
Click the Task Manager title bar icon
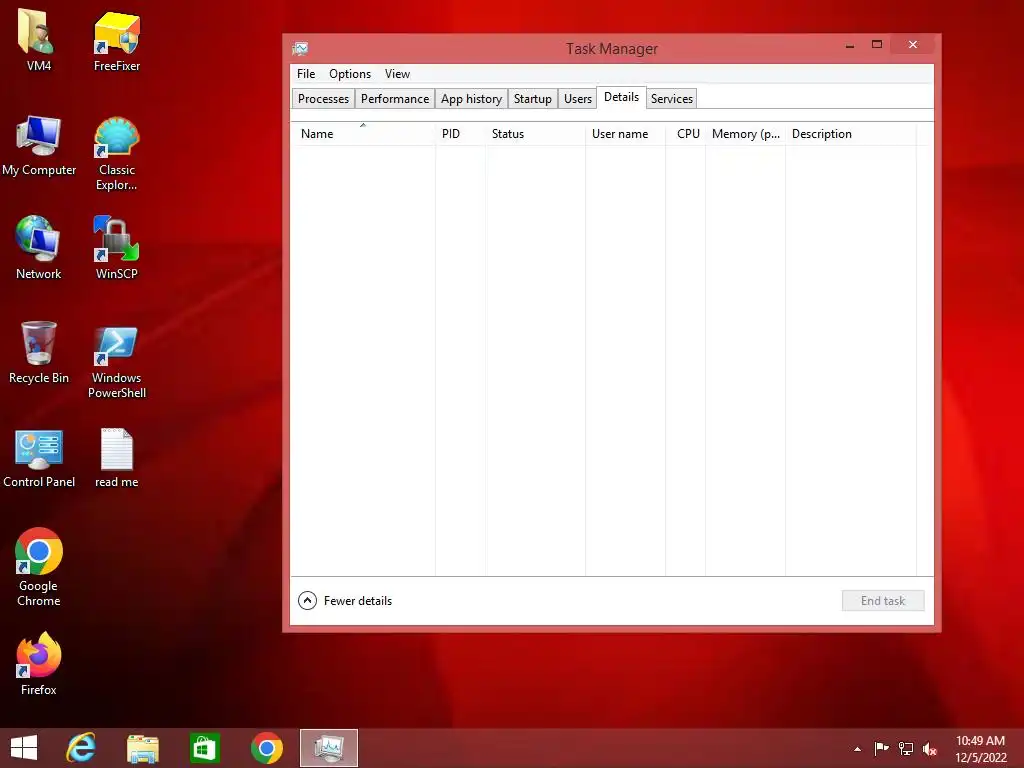pos(300,49)
